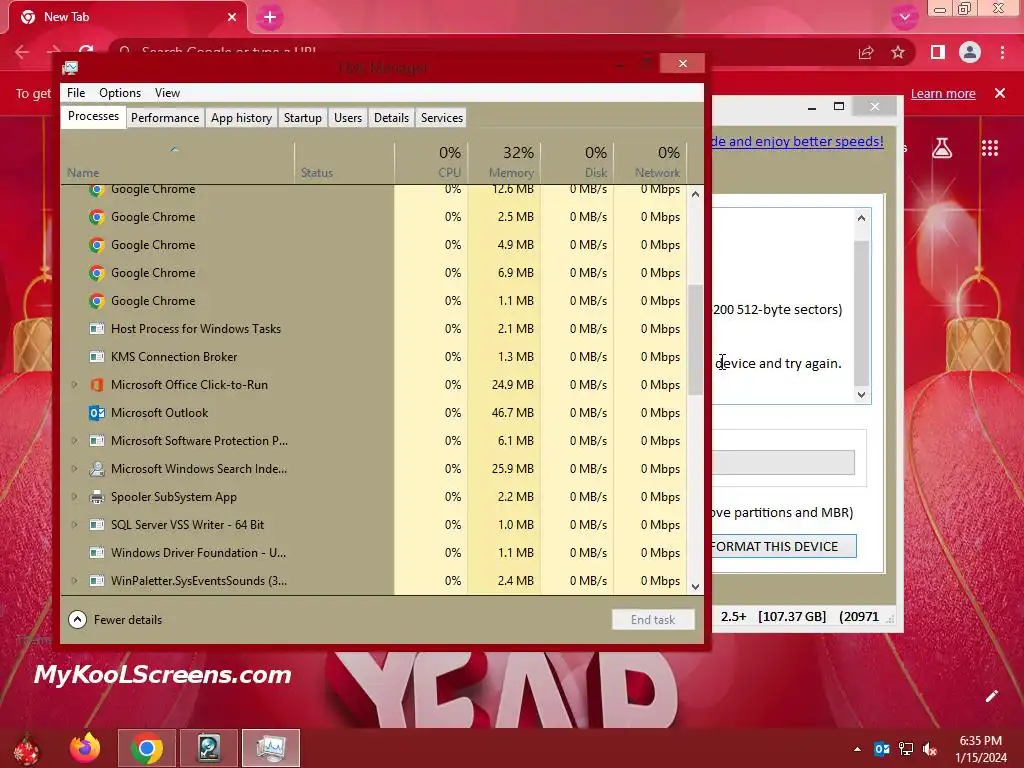This screenshot has width=1024, height=768.
Task: Click the Spooler SubSystem App printer icon
Action: [x=97, y=497]
